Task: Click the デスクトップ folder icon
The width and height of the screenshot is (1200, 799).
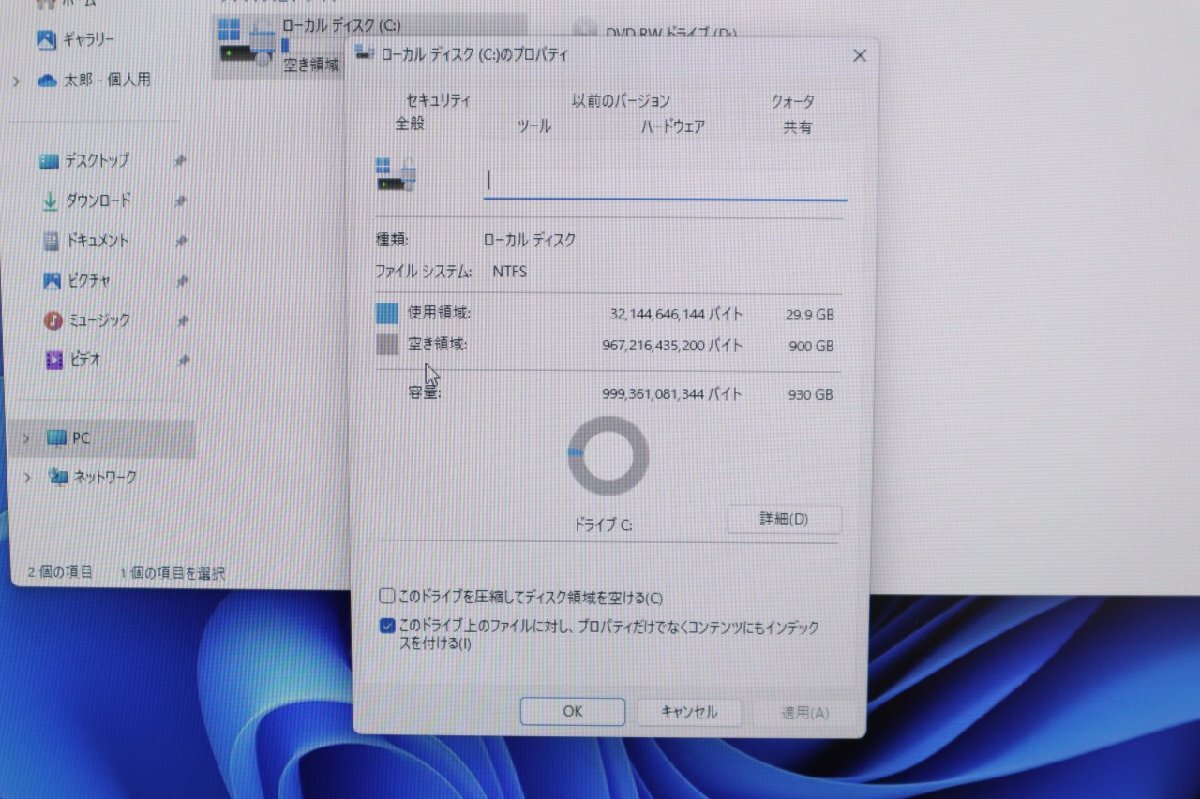Action: pyautogui.click(x=48, y=161)
